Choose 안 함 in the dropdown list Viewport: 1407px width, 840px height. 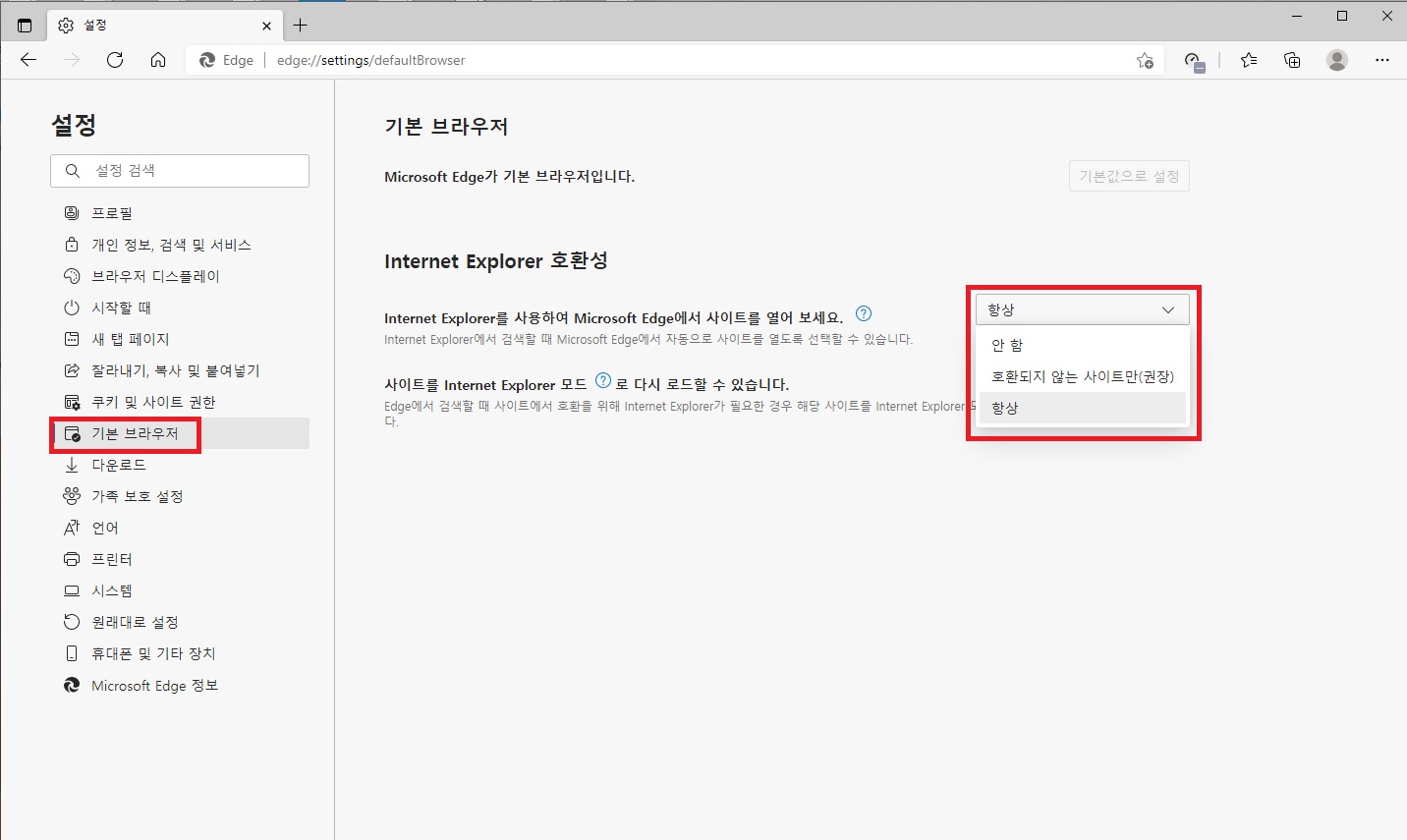[1083, 345]
